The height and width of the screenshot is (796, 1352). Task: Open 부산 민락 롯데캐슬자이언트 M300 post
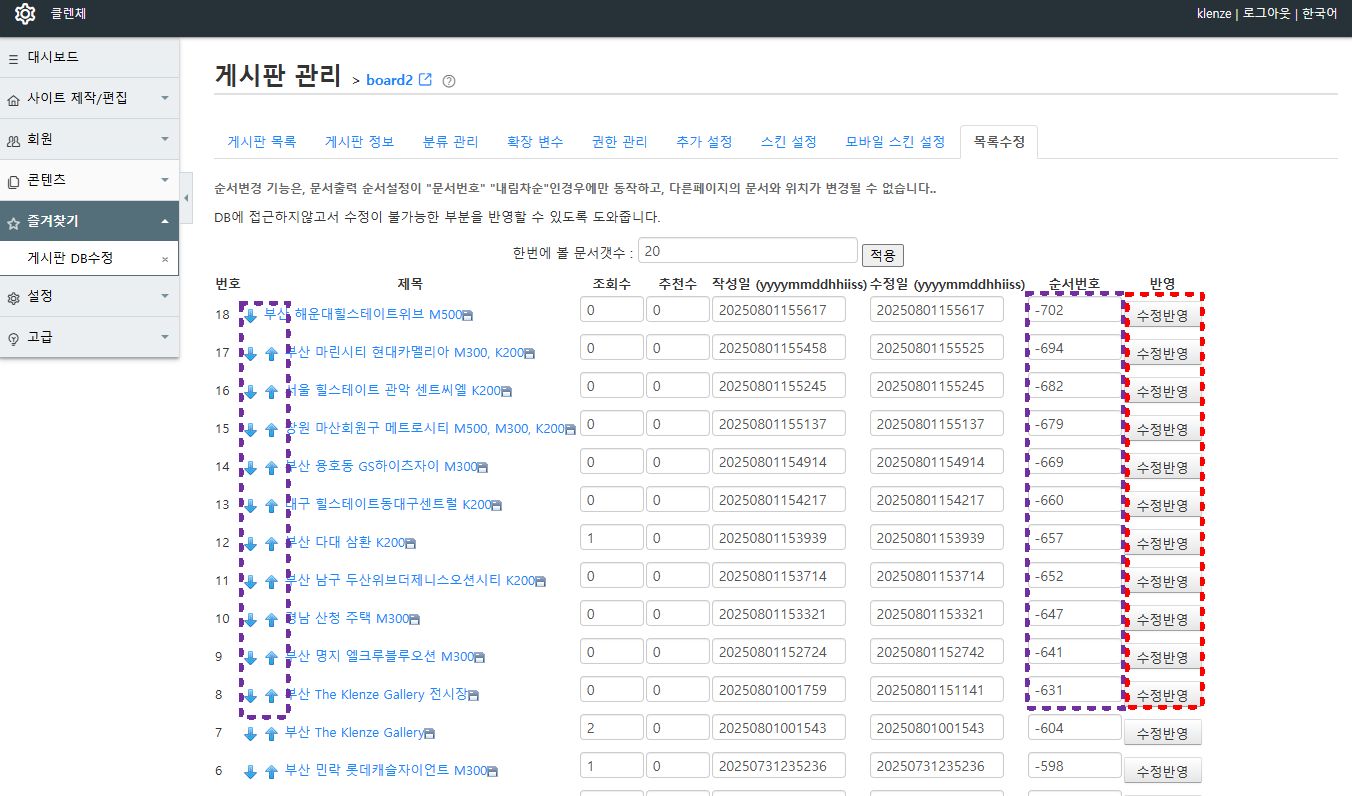click(x=386, y=770)
